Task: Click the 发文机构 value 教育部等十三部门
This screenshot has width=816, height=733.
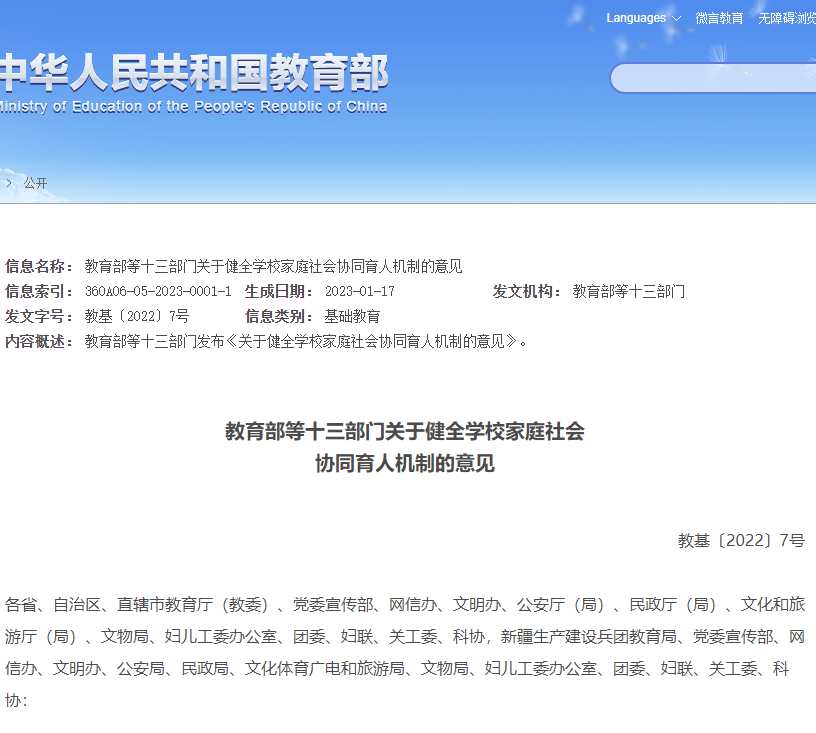Action: pos(628,291)
